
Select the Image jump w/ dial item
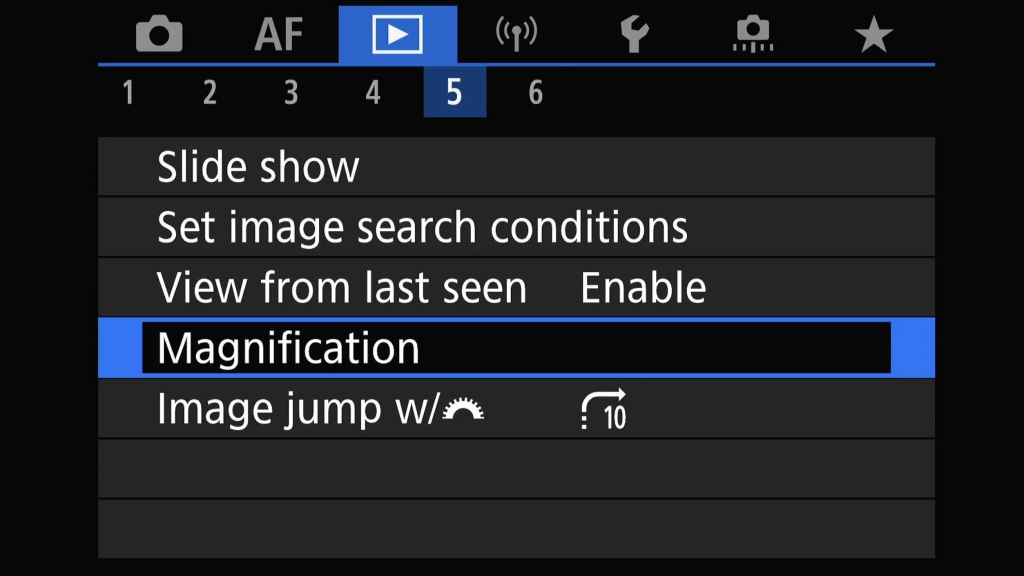click(x=516, y=408)
